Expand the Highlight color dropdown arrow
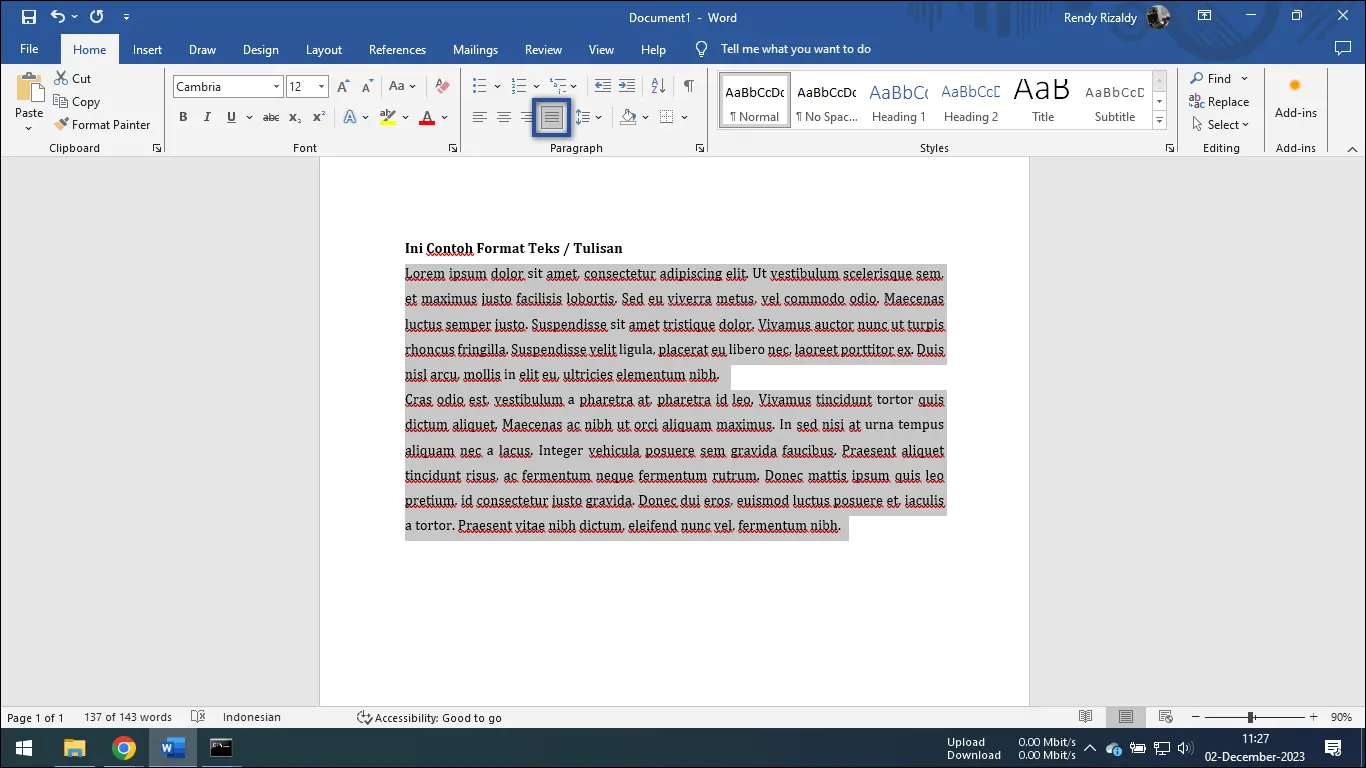The width and height of the screenshot is (1366, 768). [x=404, y=117]
